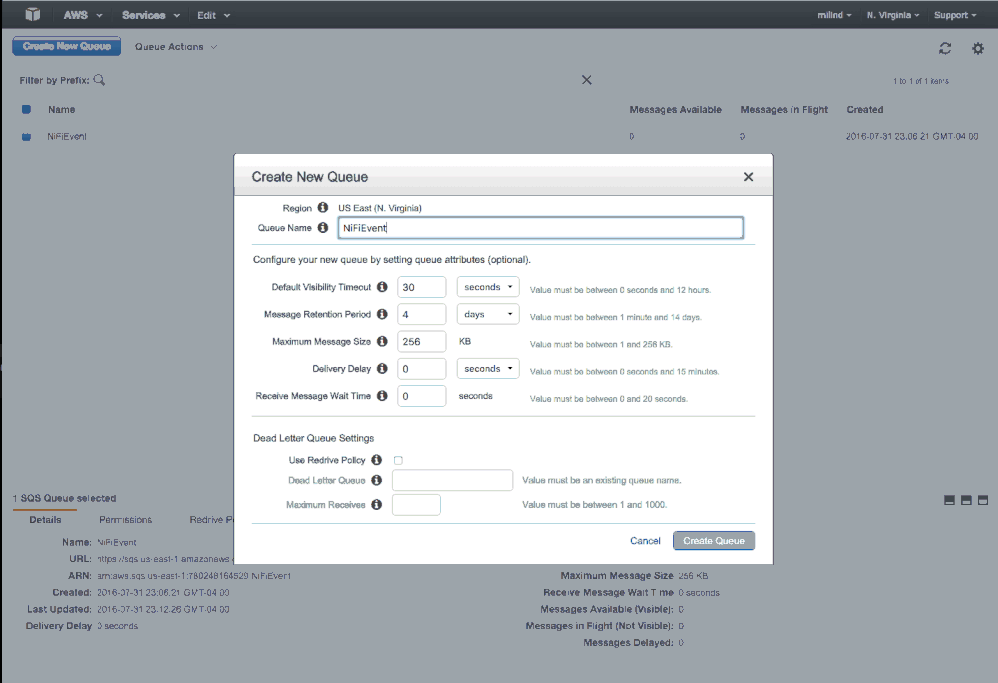The height and width of the screenshot is (683, 998).
Task: Click the Create Queue button
Action: tap(713, 540)
